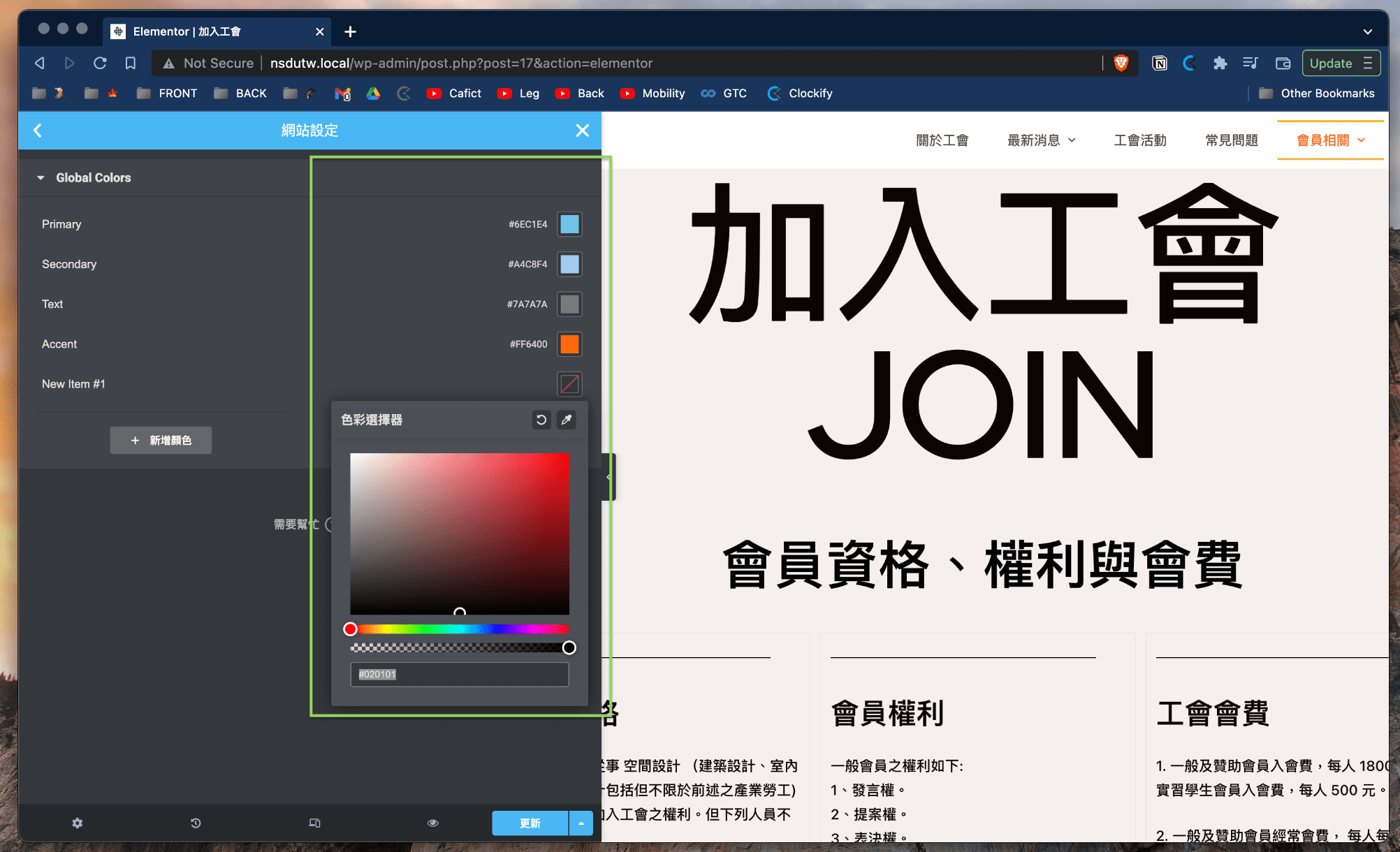Open the Primary color swatch

tap(569, 224)
